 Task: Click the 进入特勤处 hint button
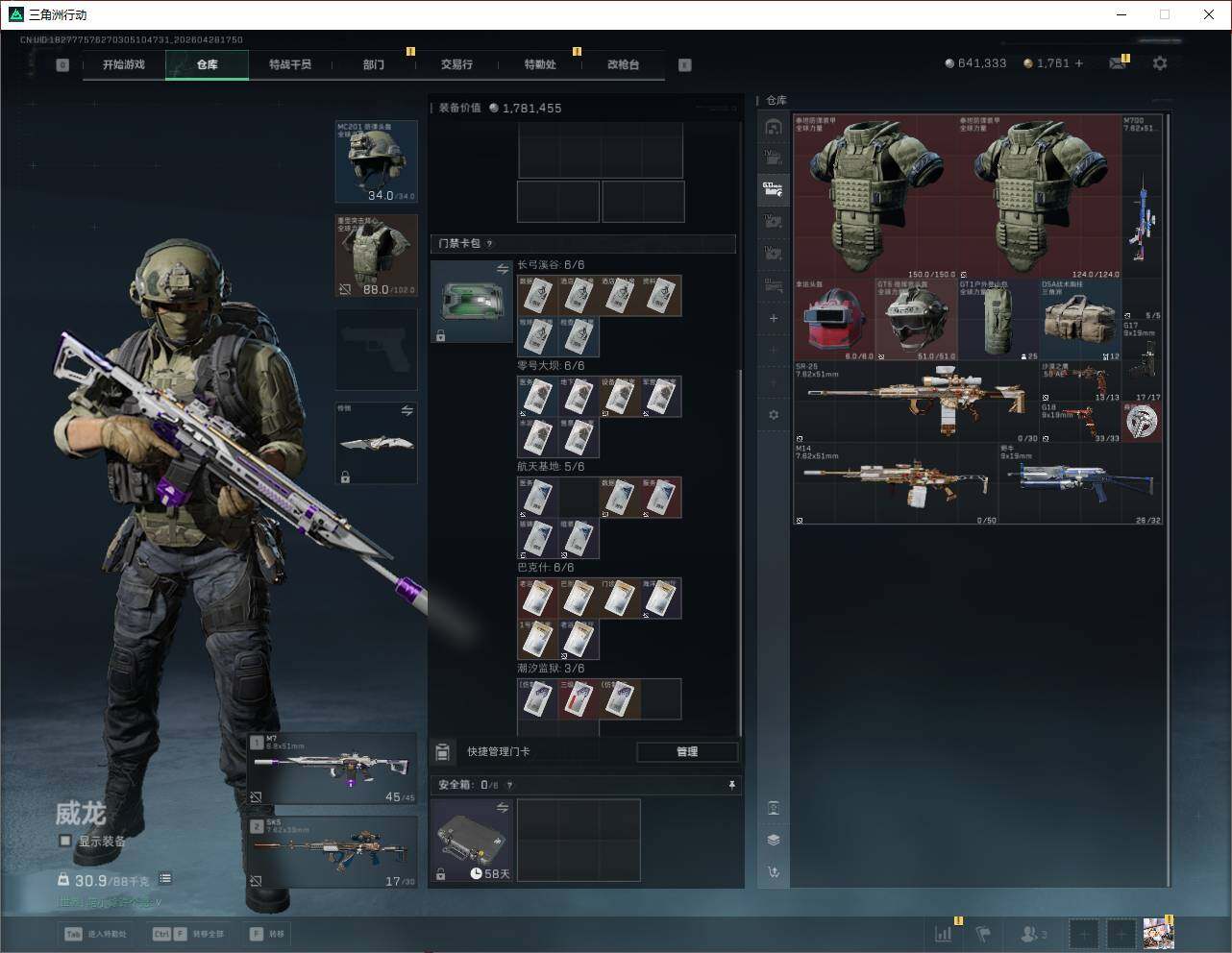(95, 933)
